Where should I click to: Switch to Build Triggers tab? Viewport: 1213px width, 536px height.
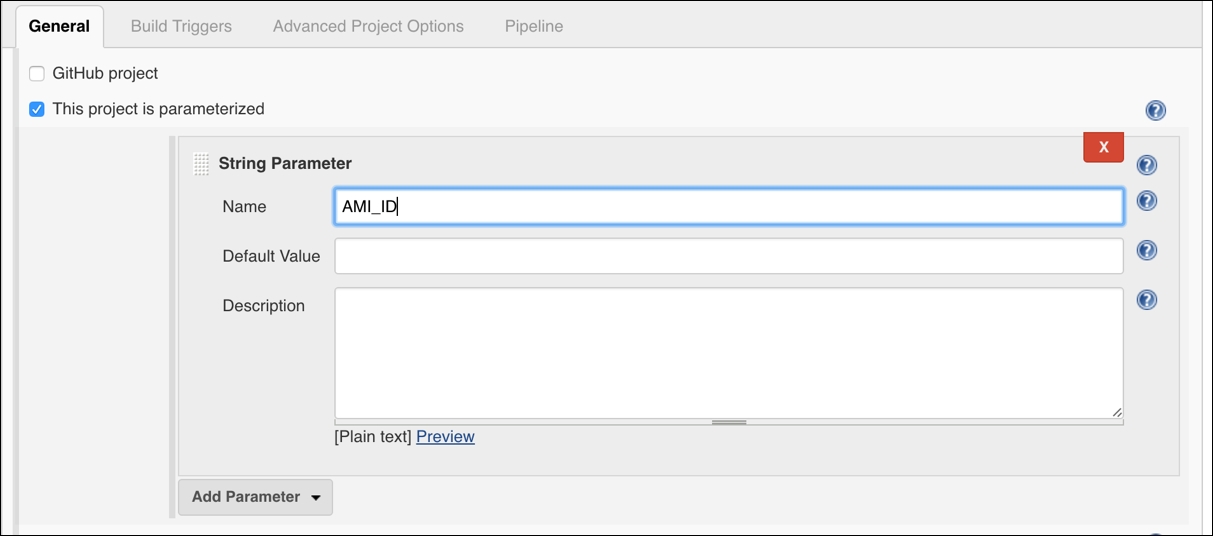[x=181, y=26]
